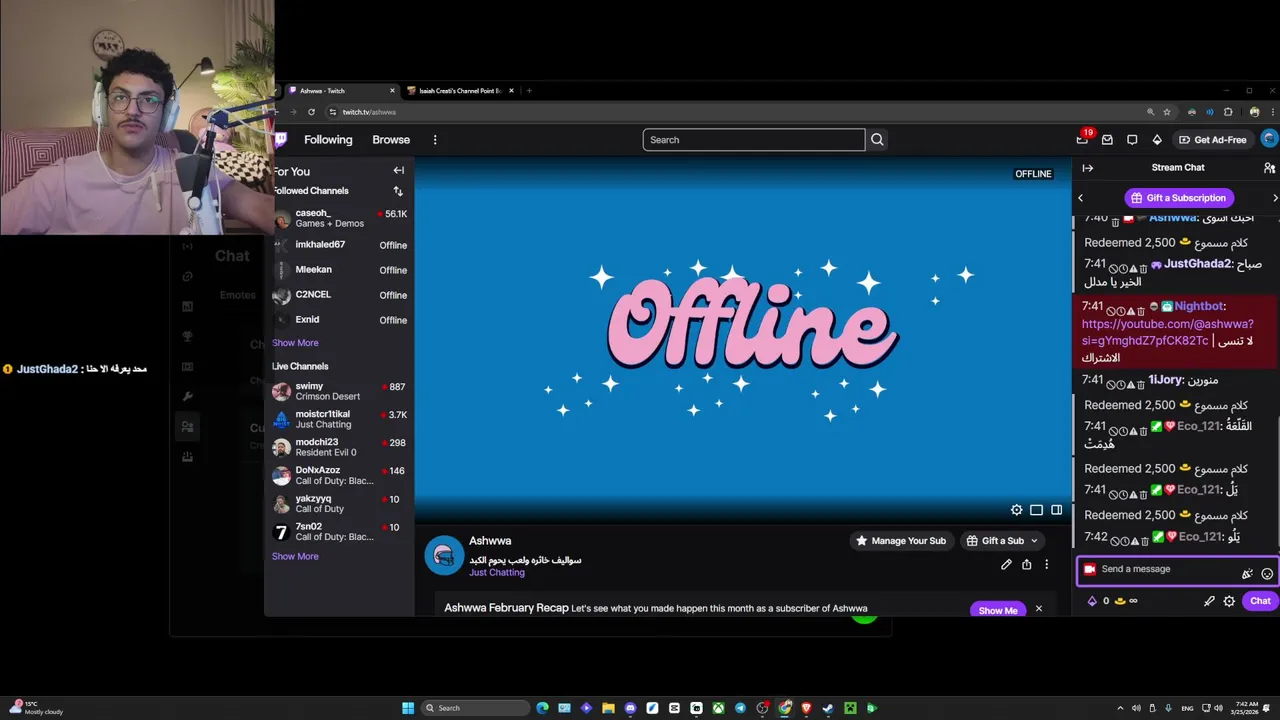This screenshot has width=1280, height=720.
Task: Open yakzyyq Call of Duty channel
Action: 341,503
